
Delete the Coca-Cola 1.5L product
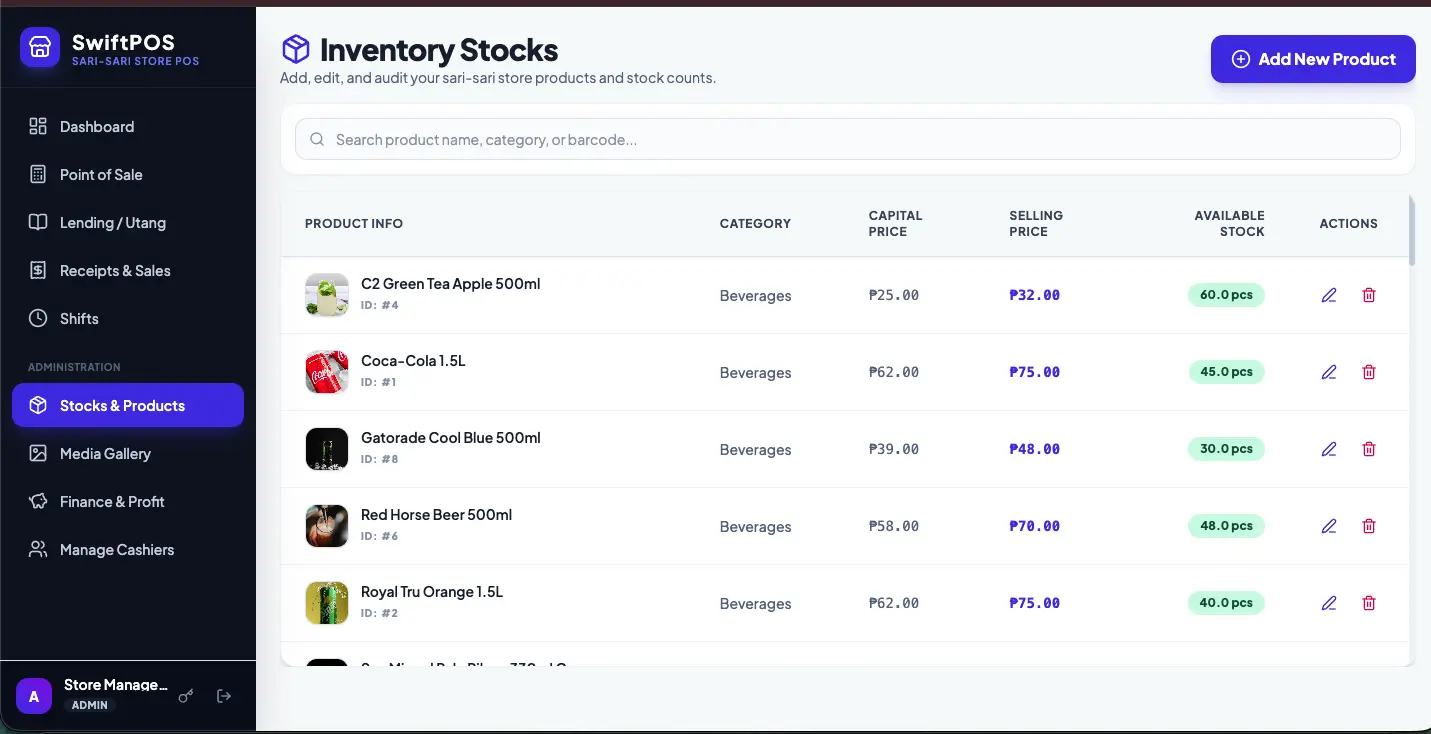(x=1369, y=372)
